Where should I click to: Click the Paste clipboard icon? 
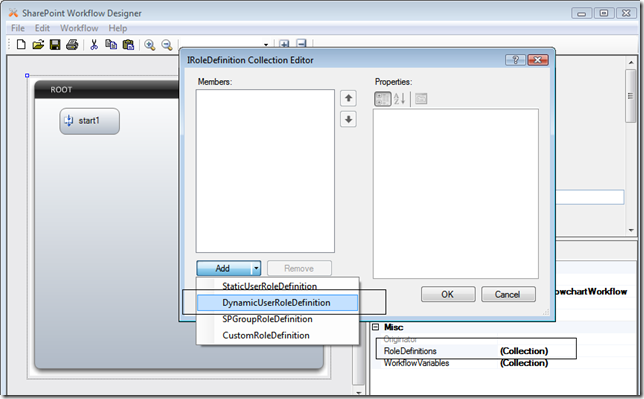tap(129, 44)
